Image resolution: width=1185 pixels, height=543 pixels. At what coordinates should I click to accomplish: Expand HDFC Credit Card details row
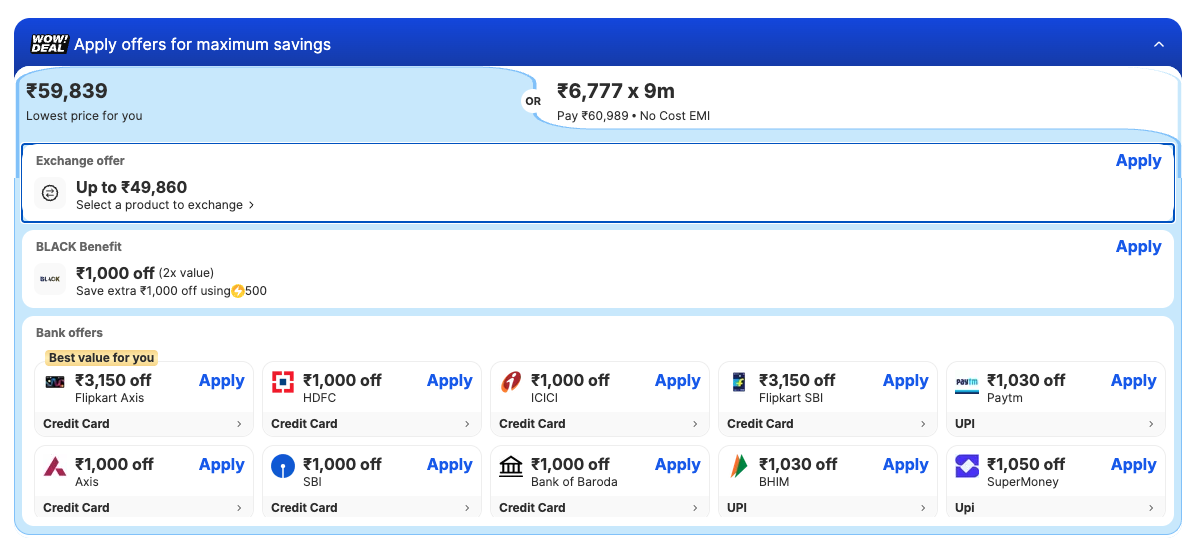(371, 424)
